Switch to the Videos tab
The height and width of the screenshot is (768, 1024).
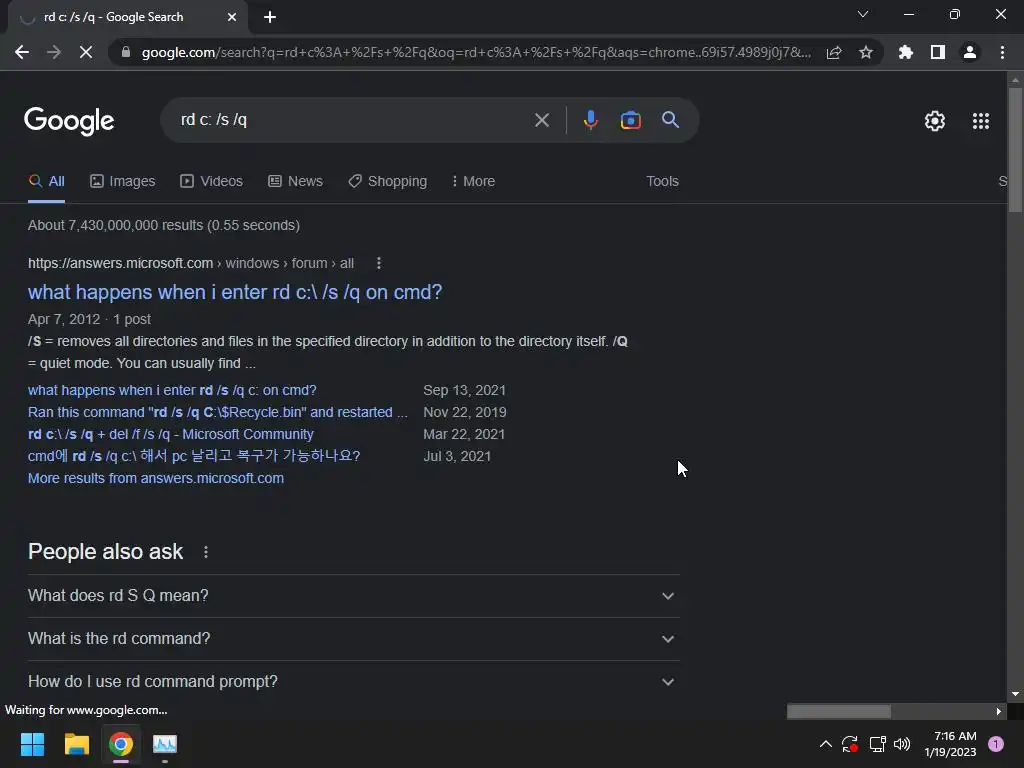click(x=212, y=182)
